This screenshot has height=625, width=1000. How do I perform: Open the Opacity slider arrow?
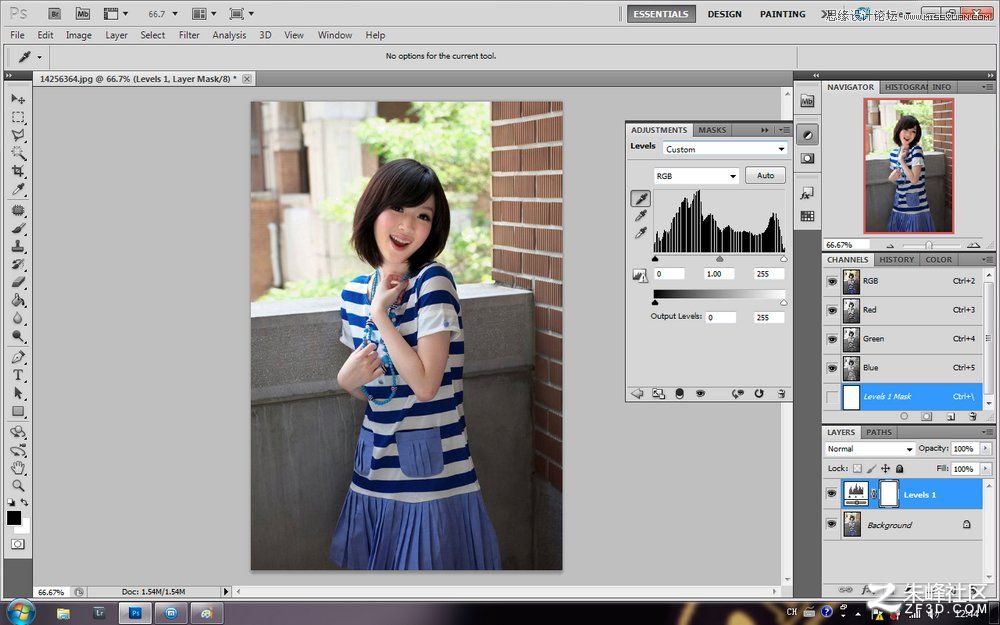pyautogui.click(x=985, y=448)
